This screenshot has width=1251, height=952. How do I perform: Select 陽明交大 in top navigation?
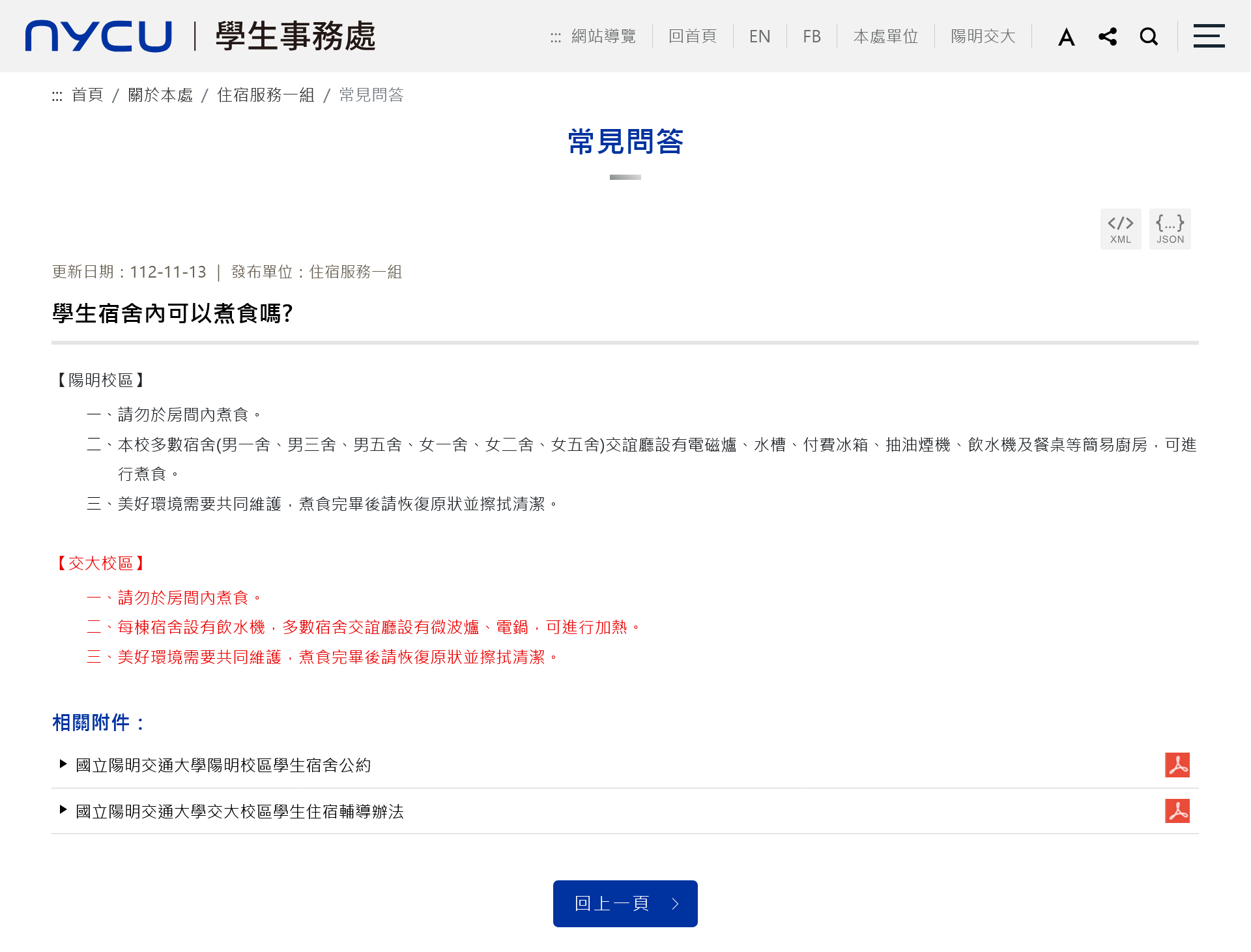pos(983,36)
